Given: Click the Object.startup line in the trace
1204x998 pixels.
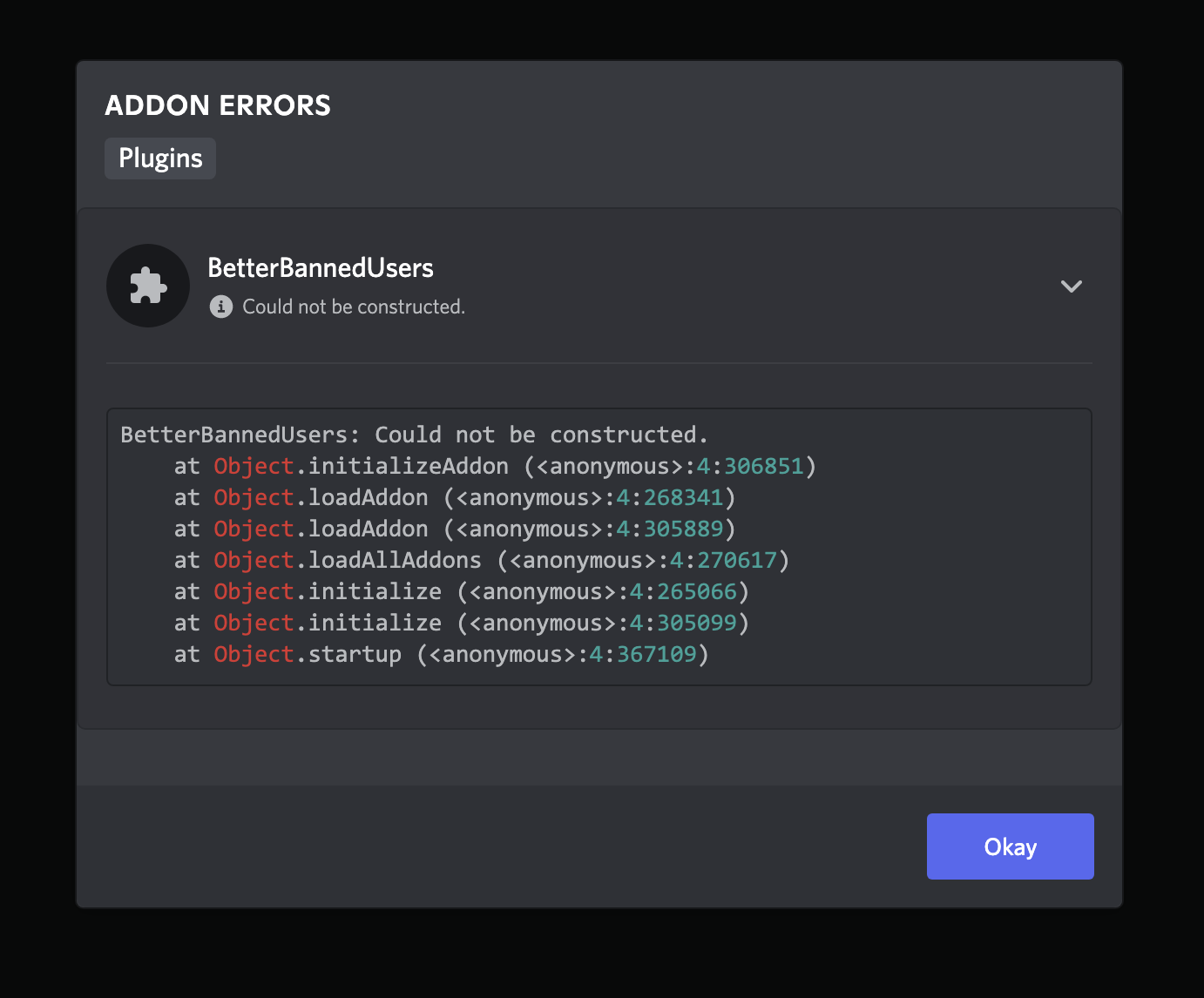Looking at the screenshot, I should click(x=441, y=654).
